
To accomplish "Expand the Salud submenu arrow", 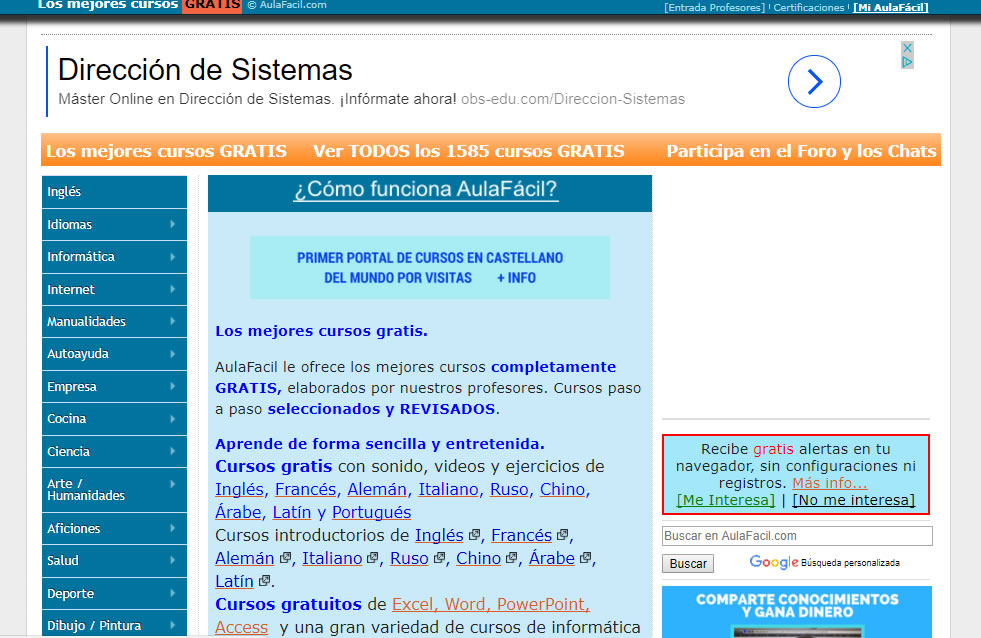I will point(173,560).
